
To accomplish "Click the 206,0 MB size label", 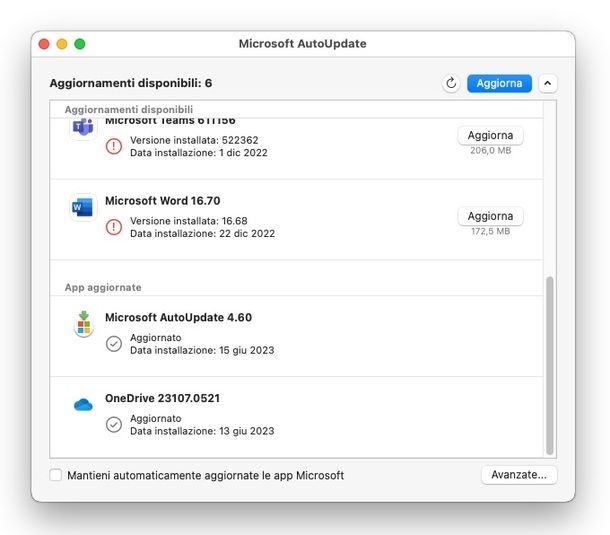I will click(x=491, y=151).
